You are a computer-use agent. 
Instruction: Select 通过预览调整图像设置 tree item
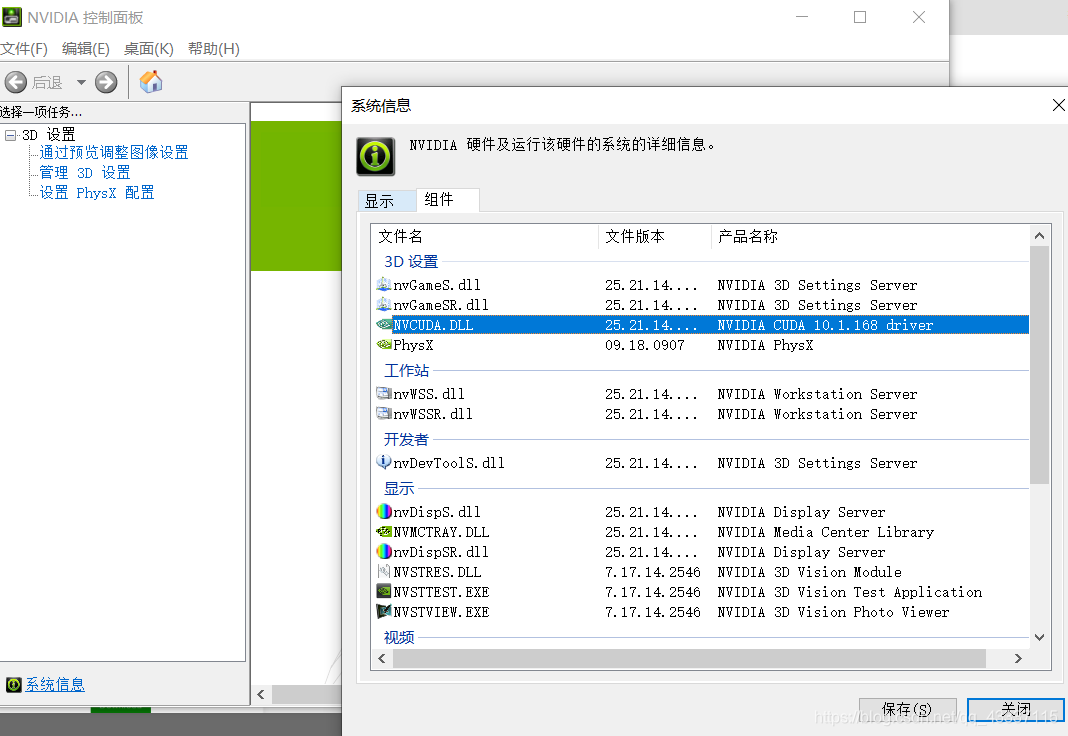[x=114, y=153]
